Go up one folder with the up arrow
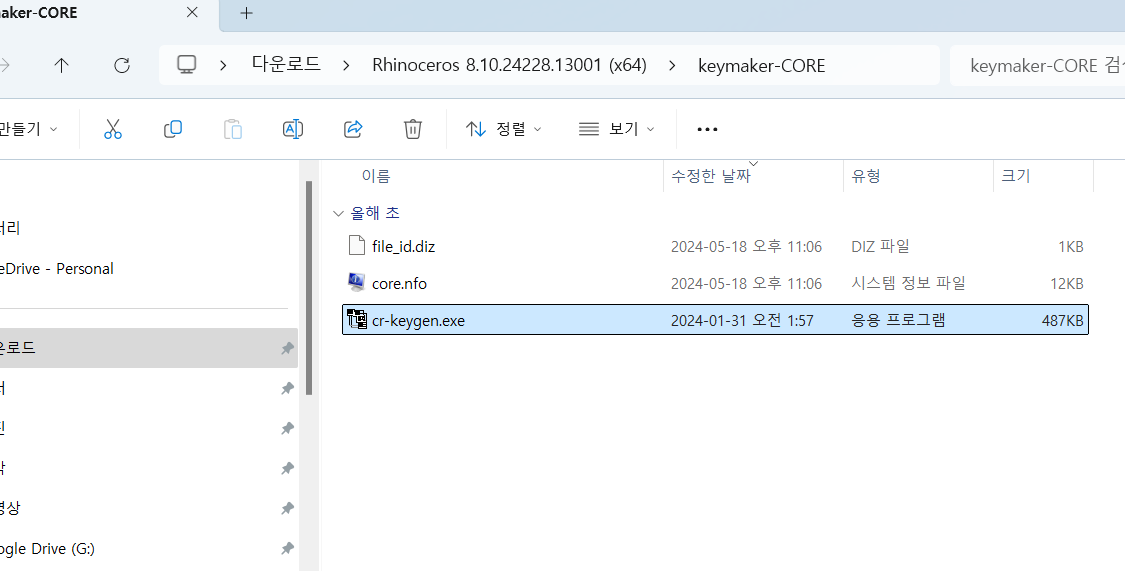 (62, 65)
